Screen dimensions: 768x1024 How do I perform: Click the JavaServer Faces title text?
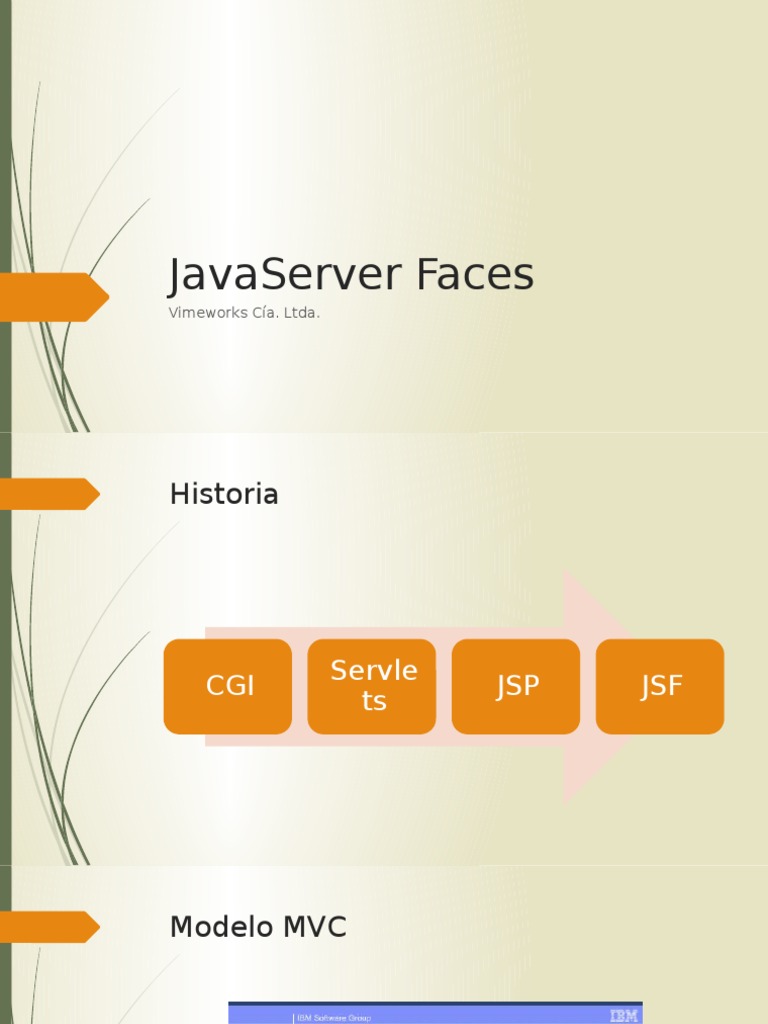tap(351, 275)
